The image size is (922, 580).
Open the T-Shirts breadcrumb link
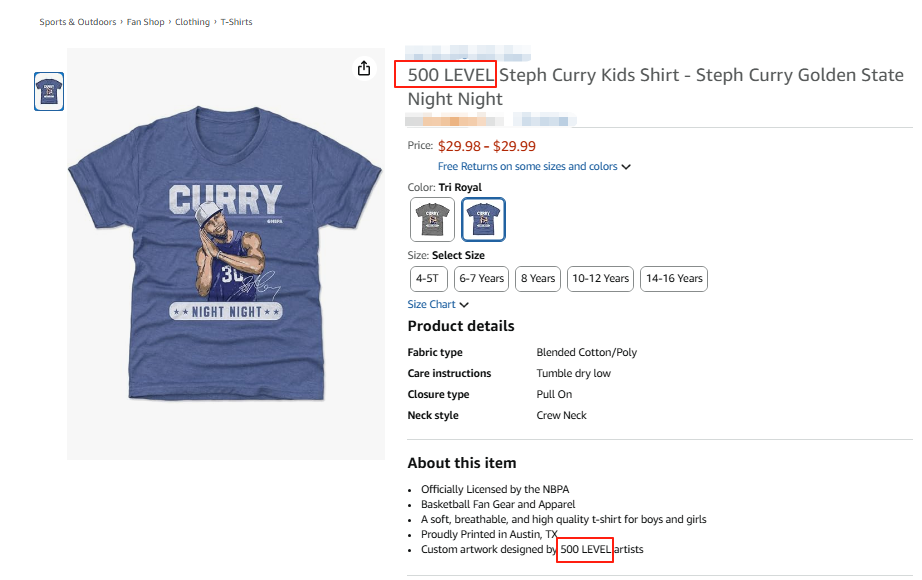point(237,22)
